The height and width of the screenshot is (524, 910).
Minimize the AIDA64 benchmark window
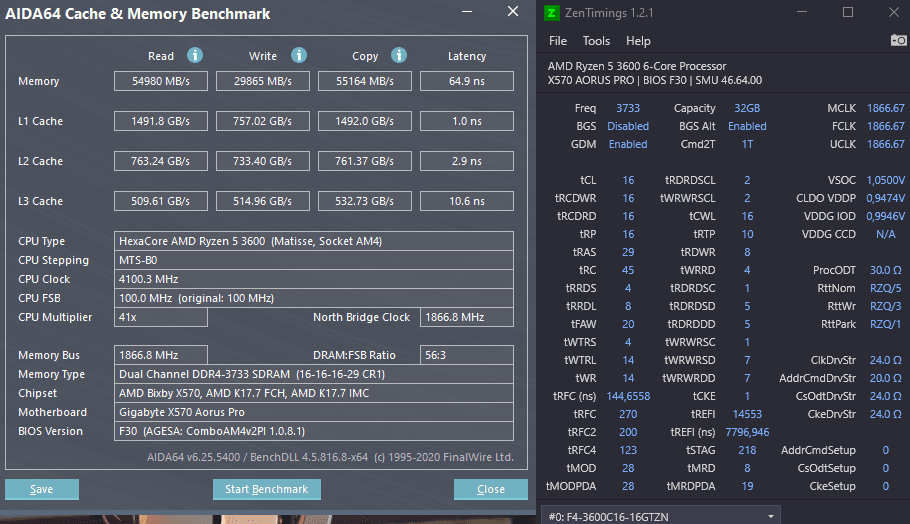[467, 12]
